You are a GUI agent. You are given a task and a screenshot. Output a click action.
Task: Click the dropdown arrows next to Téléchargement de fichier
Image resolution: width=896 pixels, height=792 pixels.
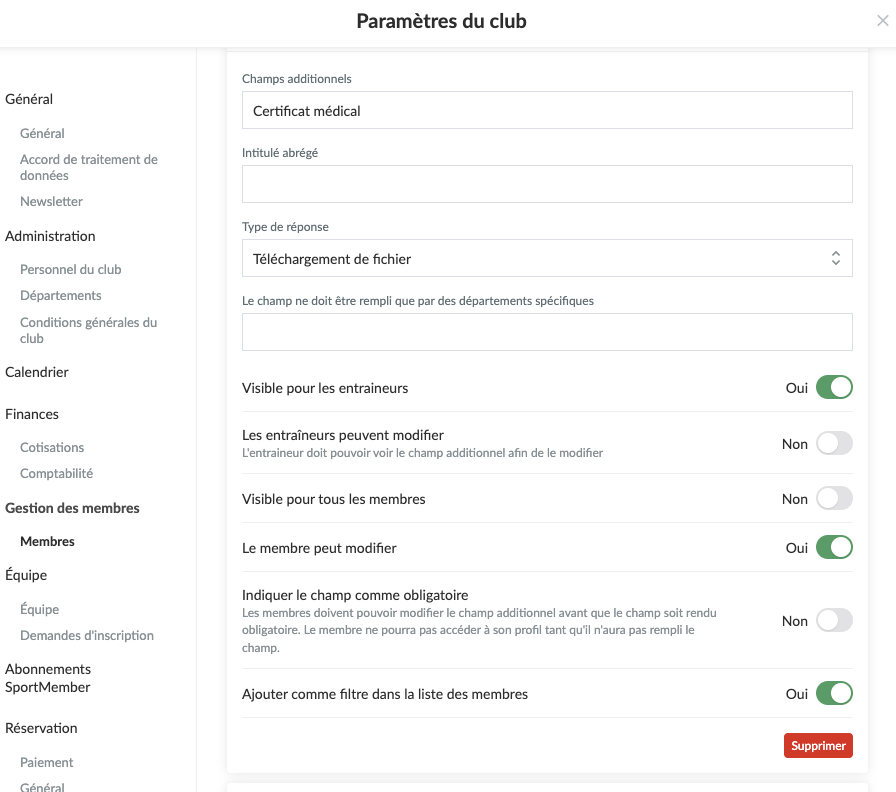click(x=835, y=258)
